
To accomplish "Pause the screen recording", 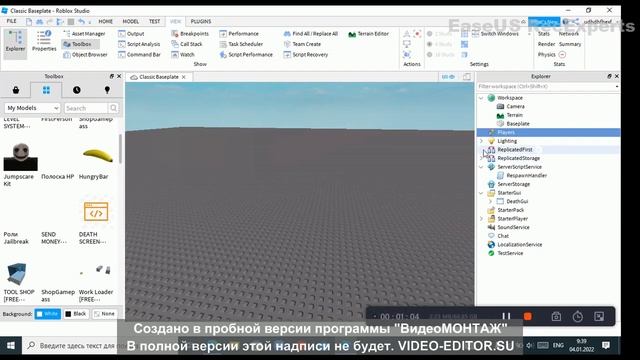I will tap(506, 316).
